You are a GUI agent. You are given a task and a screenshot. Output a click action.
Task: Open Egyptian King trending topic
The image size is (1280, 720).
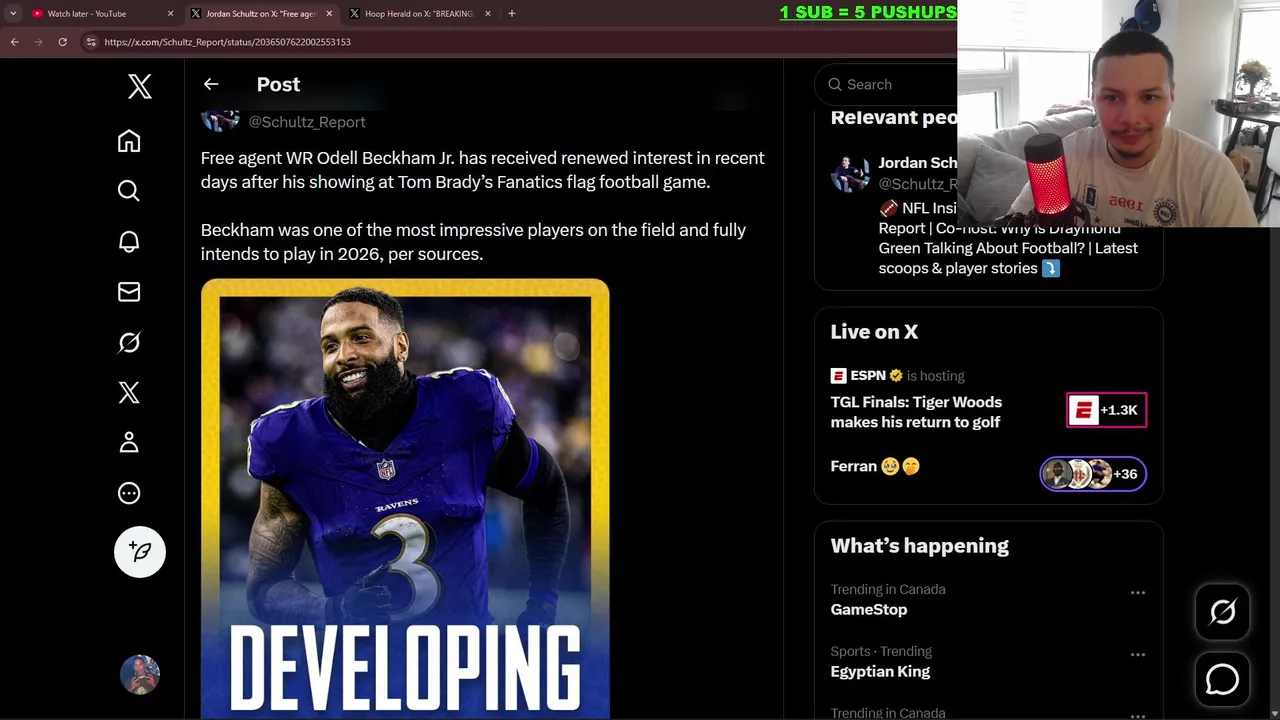tap(880, 671)
